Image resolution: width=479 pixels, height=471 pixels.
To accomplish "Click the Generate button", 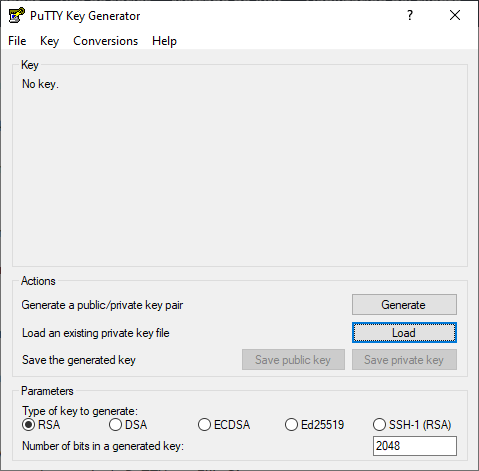I will click(404, 305).
